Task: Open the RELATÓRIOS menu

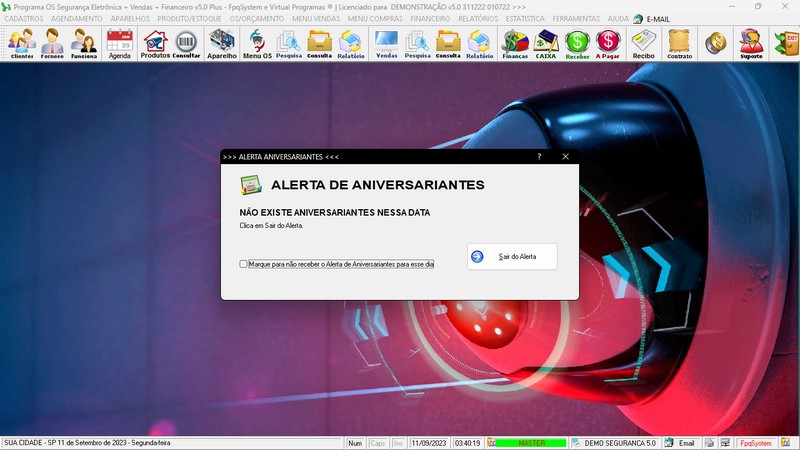Action: (478, 18)
